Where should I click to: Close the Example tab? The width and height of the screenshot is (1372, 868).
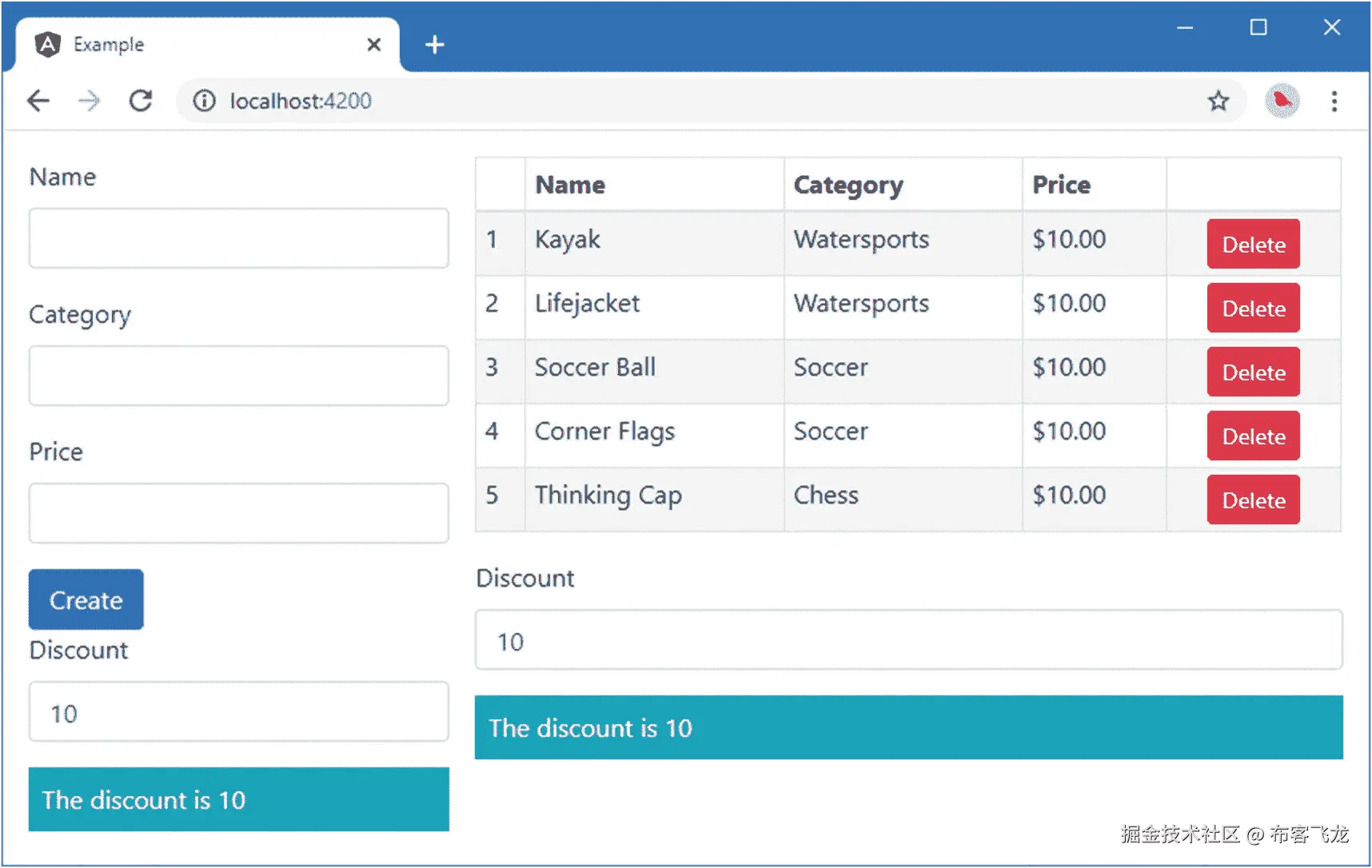pyautogui.click(x=373, y=45)
